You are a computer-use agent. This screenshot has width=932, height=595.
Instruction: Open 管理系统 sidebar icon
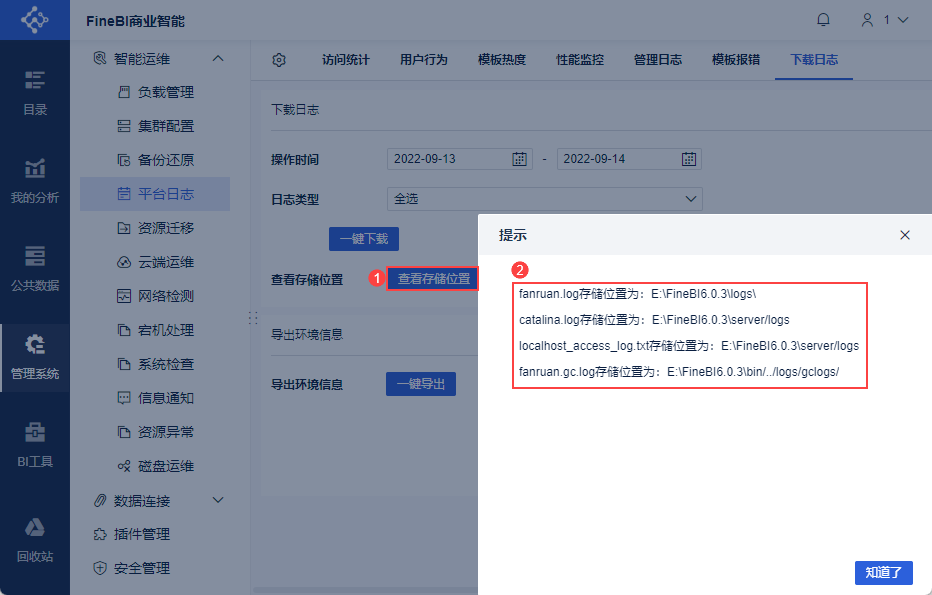34,357
